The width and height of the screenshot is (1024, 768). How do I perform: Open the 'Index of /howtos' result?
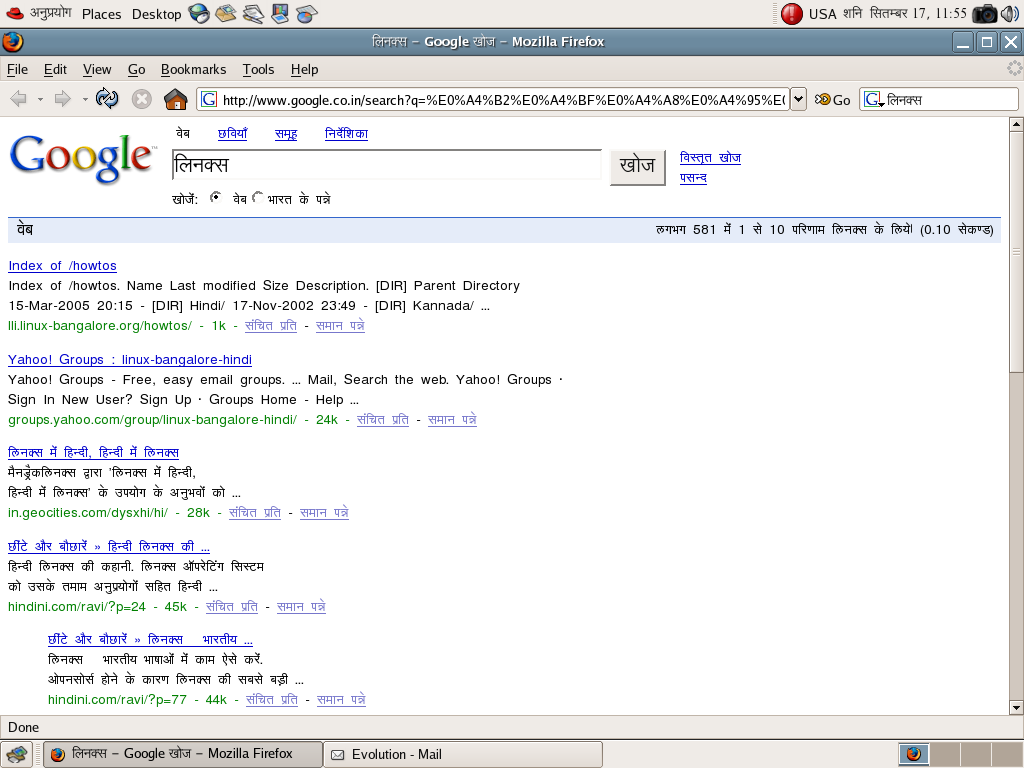[62, 266]
